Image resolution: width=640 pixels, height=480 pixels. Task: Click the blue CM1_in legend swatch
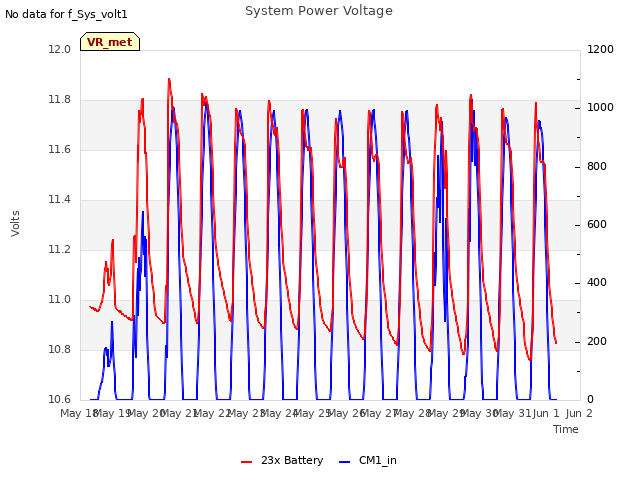[x=344, y=462]
